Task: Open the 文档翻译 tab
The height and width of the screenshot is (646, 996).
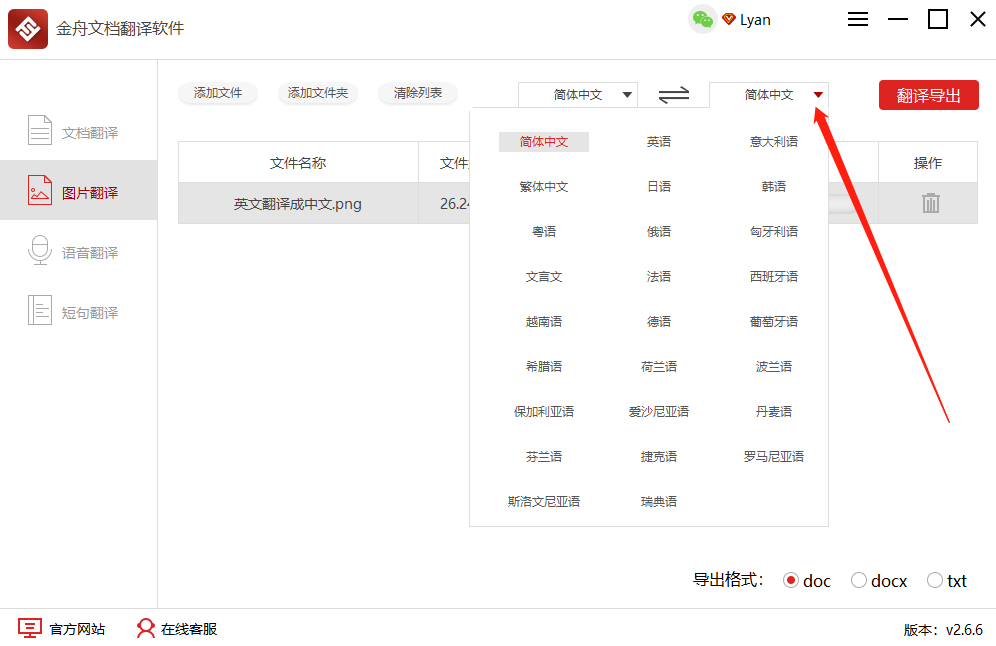Action: [79, 131]
